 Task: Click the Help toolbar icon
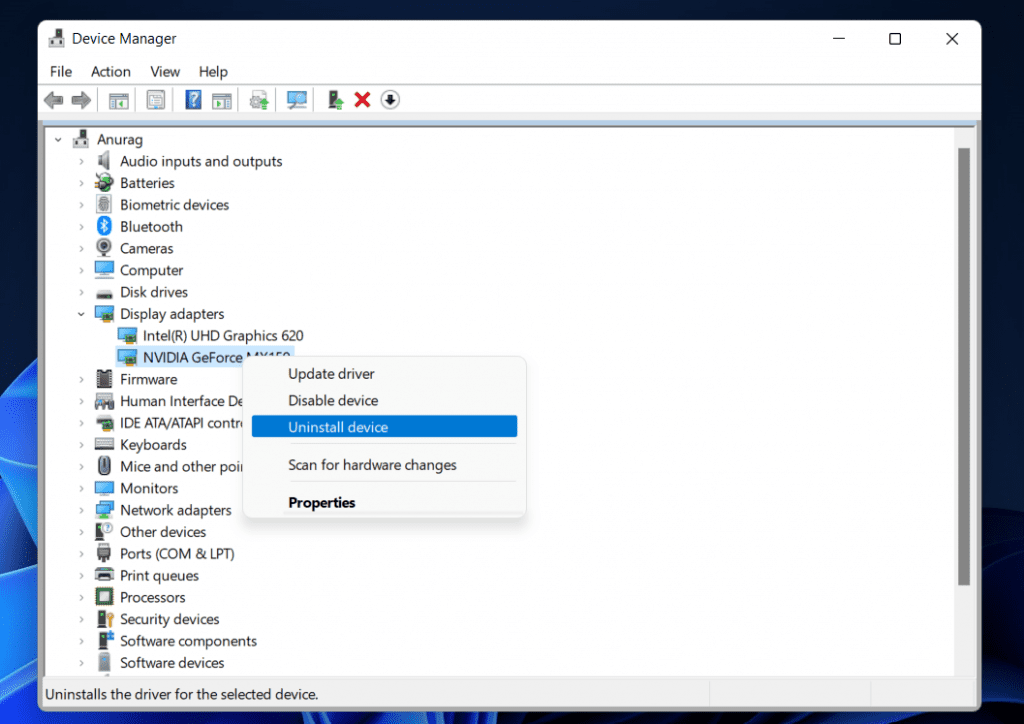pos(191,99)
